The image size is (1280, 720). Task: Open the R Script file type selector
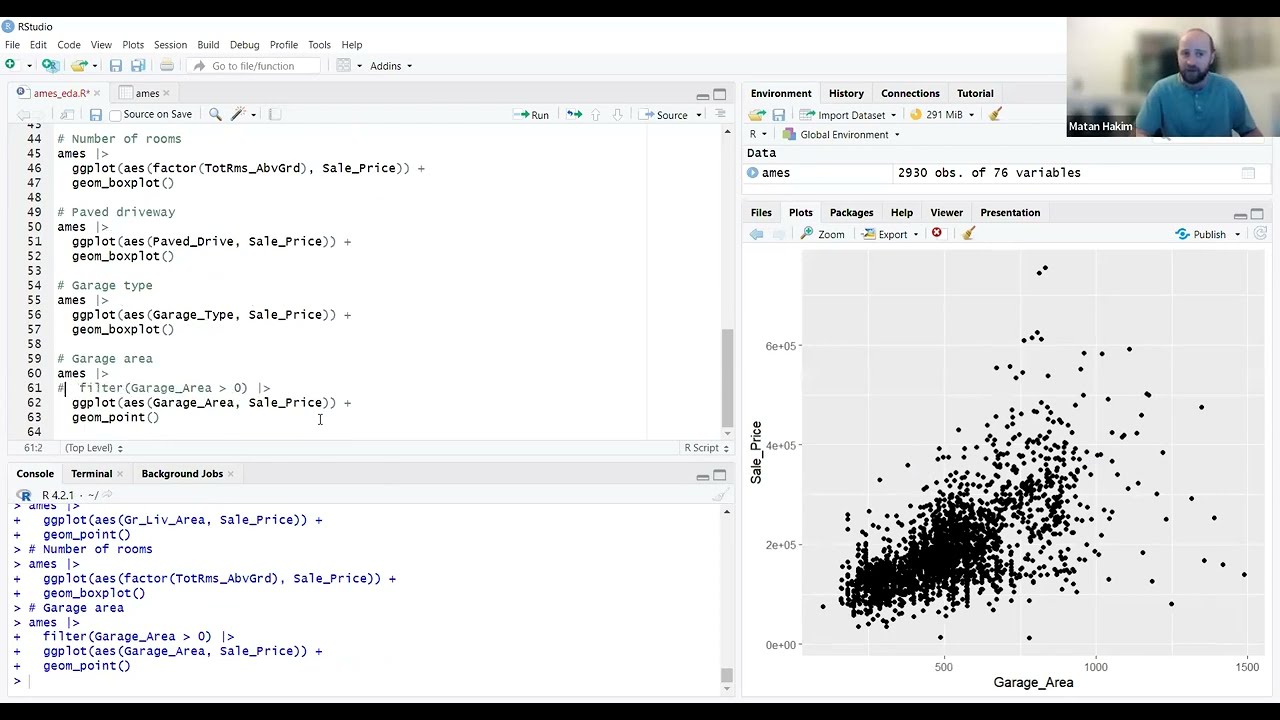coord(706,448)
